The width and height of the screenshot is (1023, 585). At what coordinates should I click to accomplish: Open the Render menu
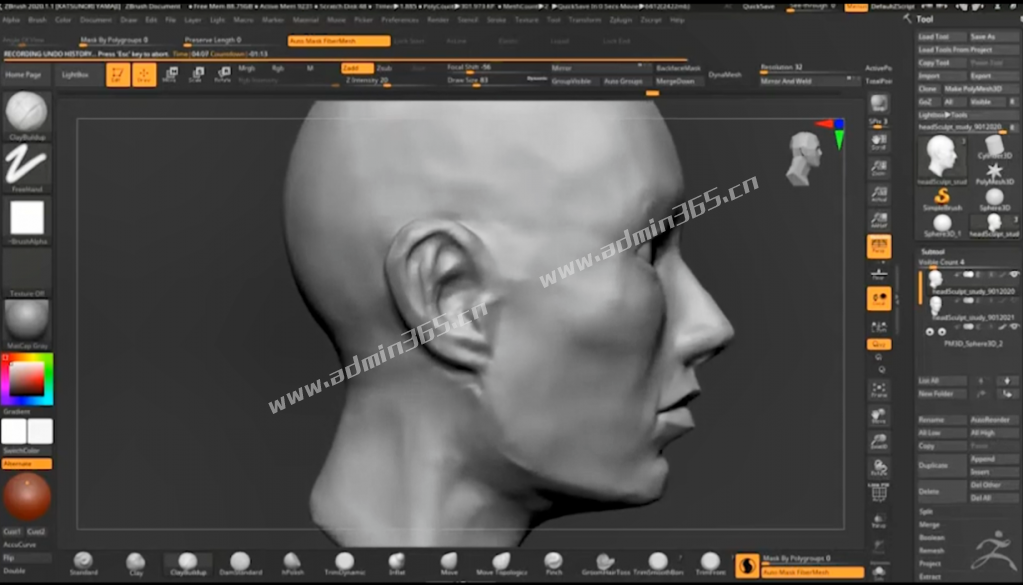(x=438, y=20)
